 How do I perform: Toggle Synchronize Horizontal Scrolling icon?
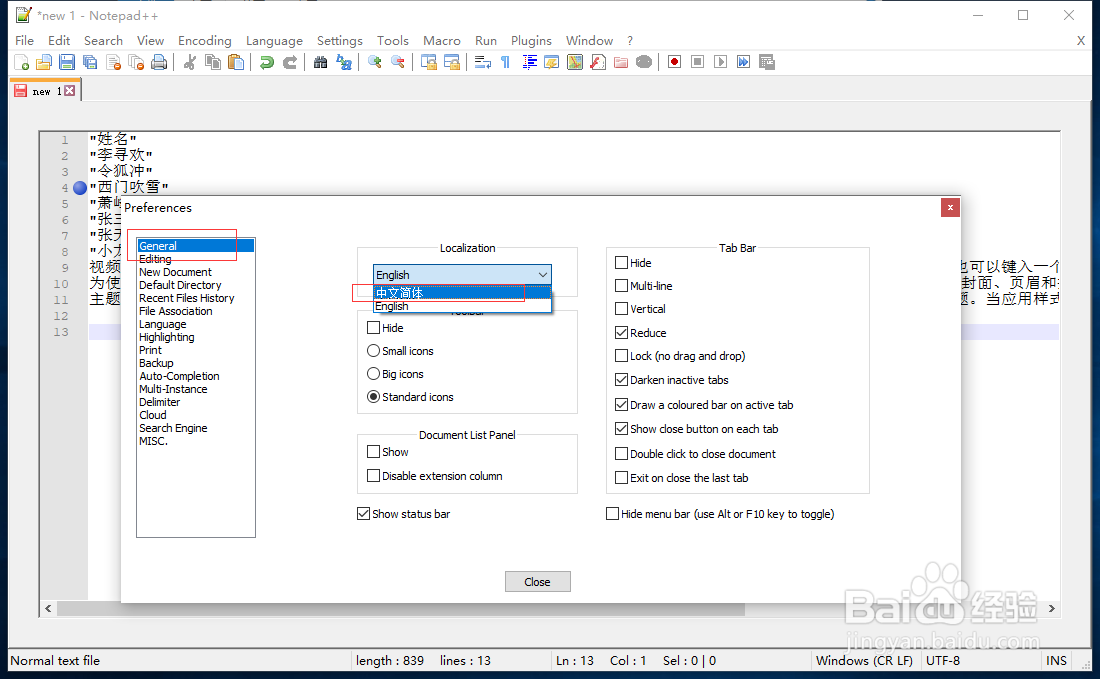coord(452,62)
